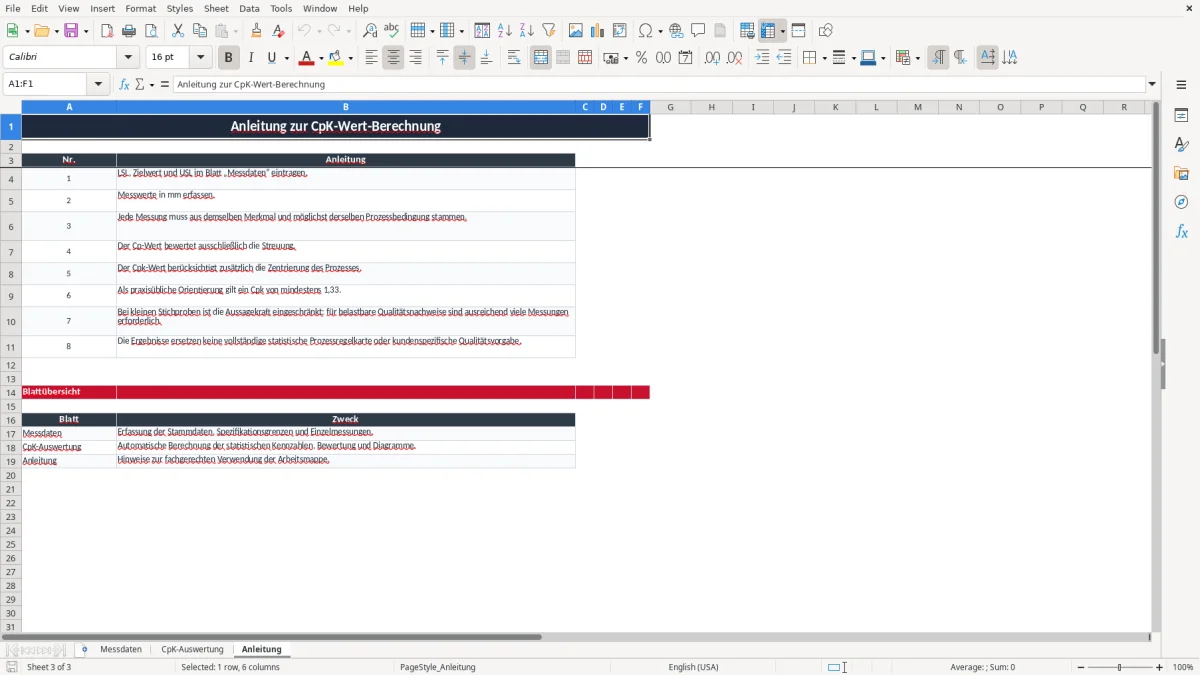Switch to the Messdaten sheet tab
This screenshot has height=675, width=1200.
pyautogui.click(x=121, y=649)
